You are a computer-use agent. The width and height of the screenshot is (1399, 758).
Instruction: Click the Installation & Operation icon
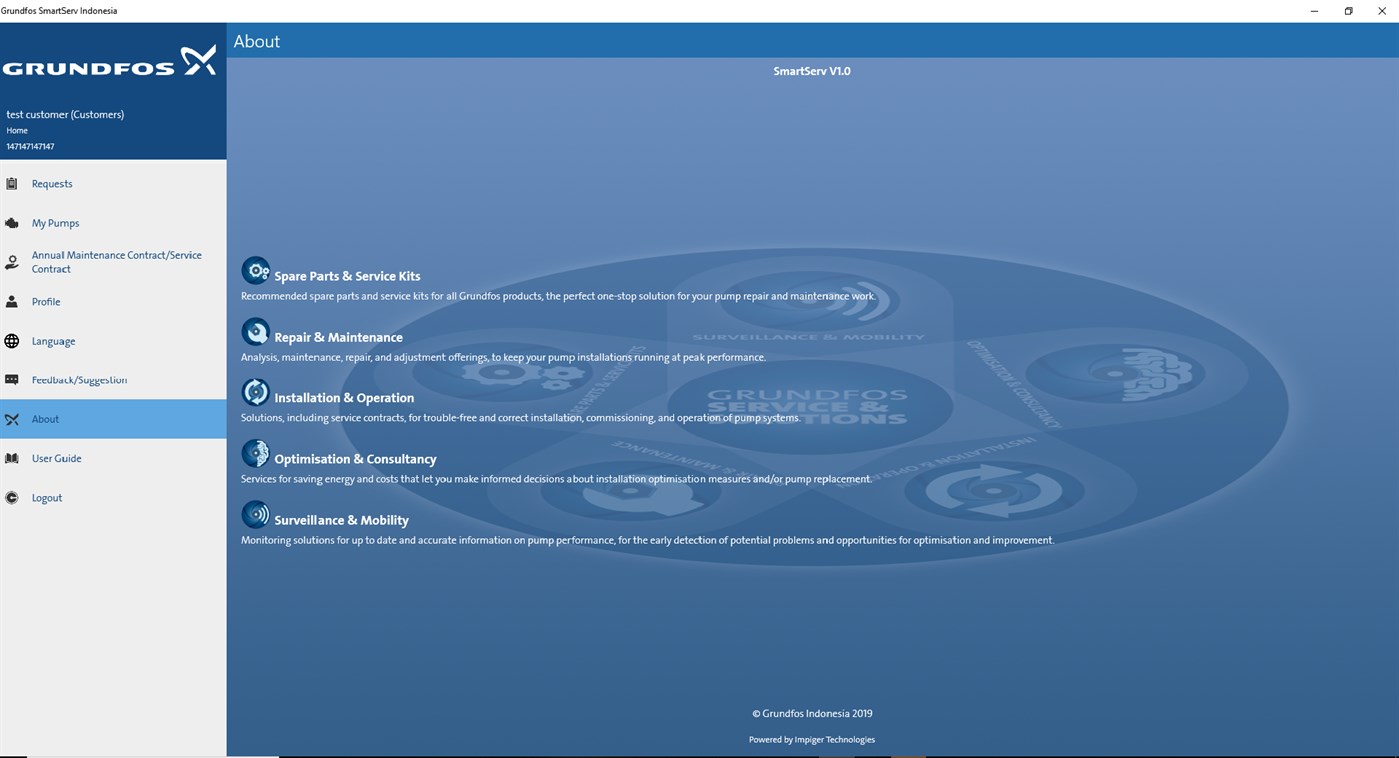tap(255, 391)
